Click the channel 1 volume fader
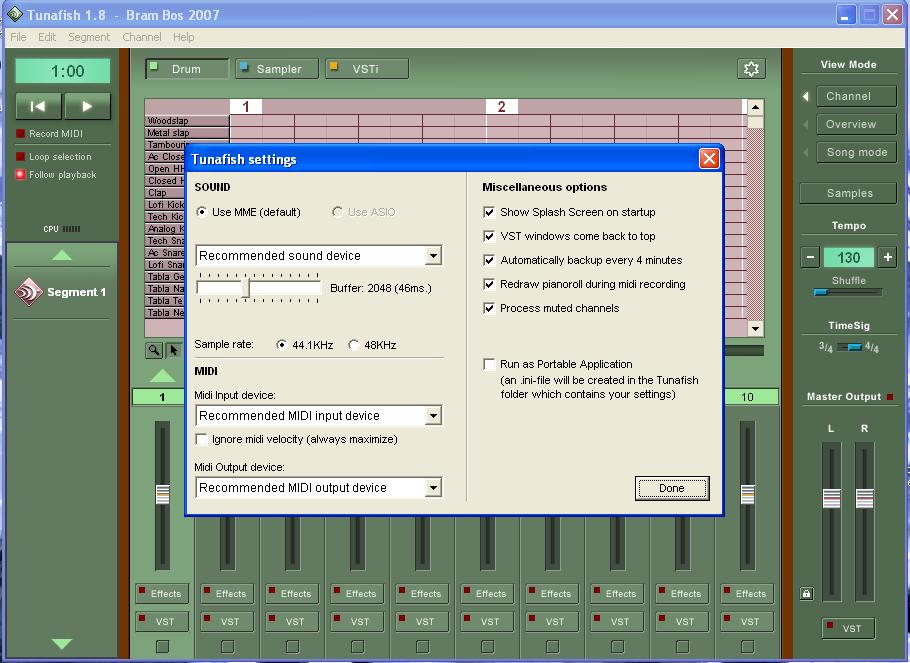910x663 pixels. pyautogui.click(x=162, y=495)
